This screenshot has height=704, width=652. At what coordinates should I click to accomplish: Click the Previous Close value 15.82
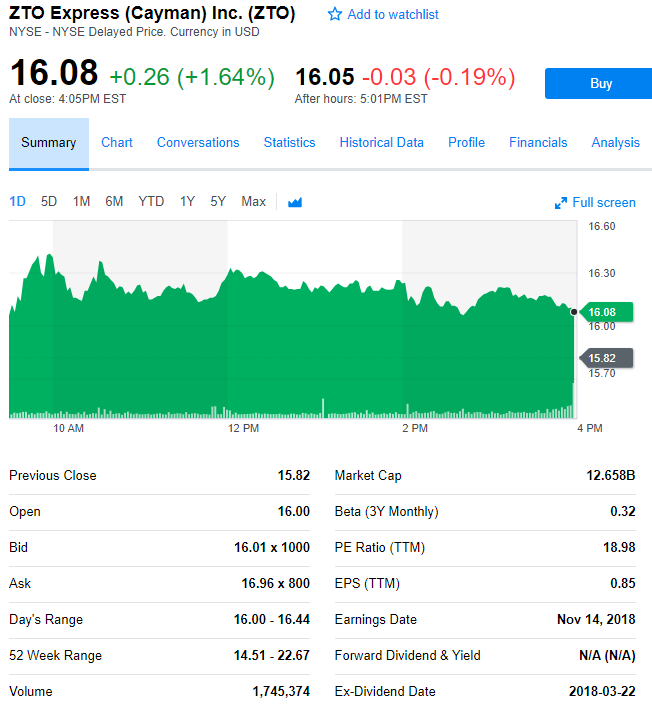(294, 475)
